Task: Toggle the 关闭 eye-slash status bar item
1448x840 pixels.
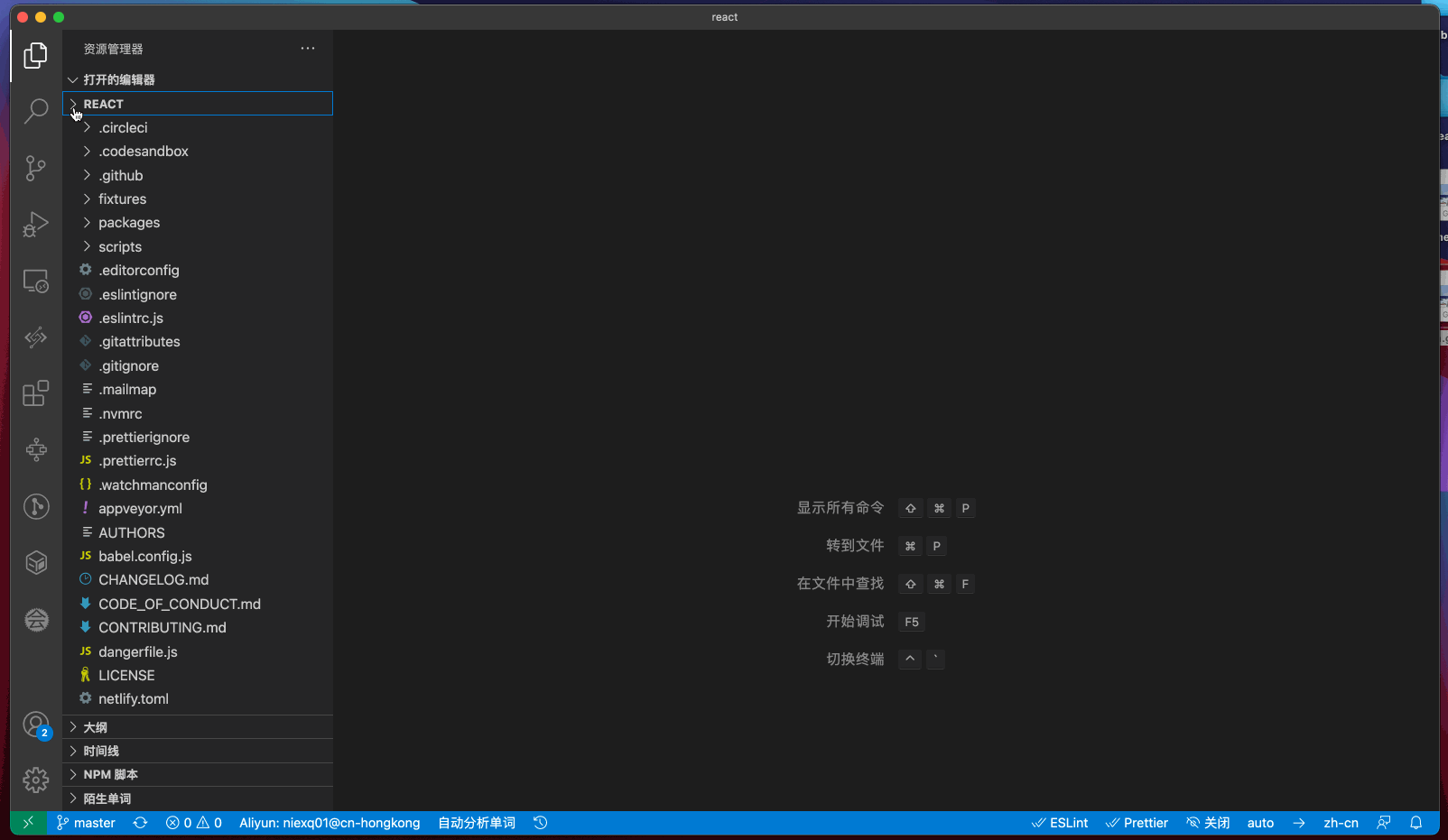Action: (1208, 823)
